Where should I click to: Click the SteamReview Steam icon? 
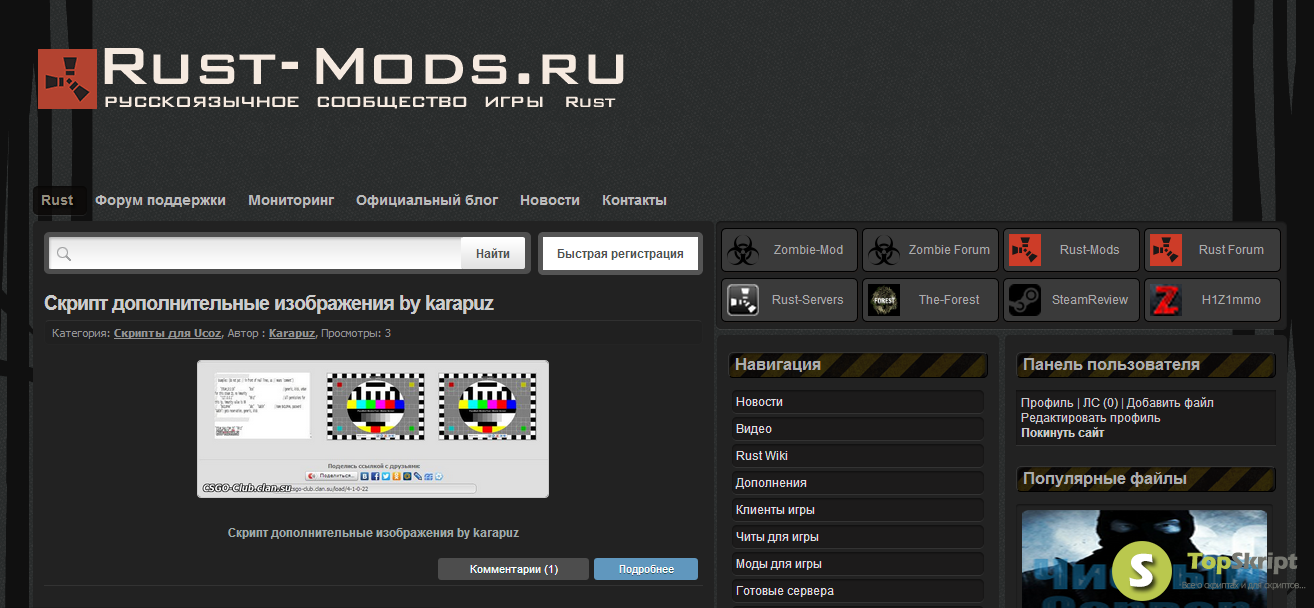pos(1024,300)
